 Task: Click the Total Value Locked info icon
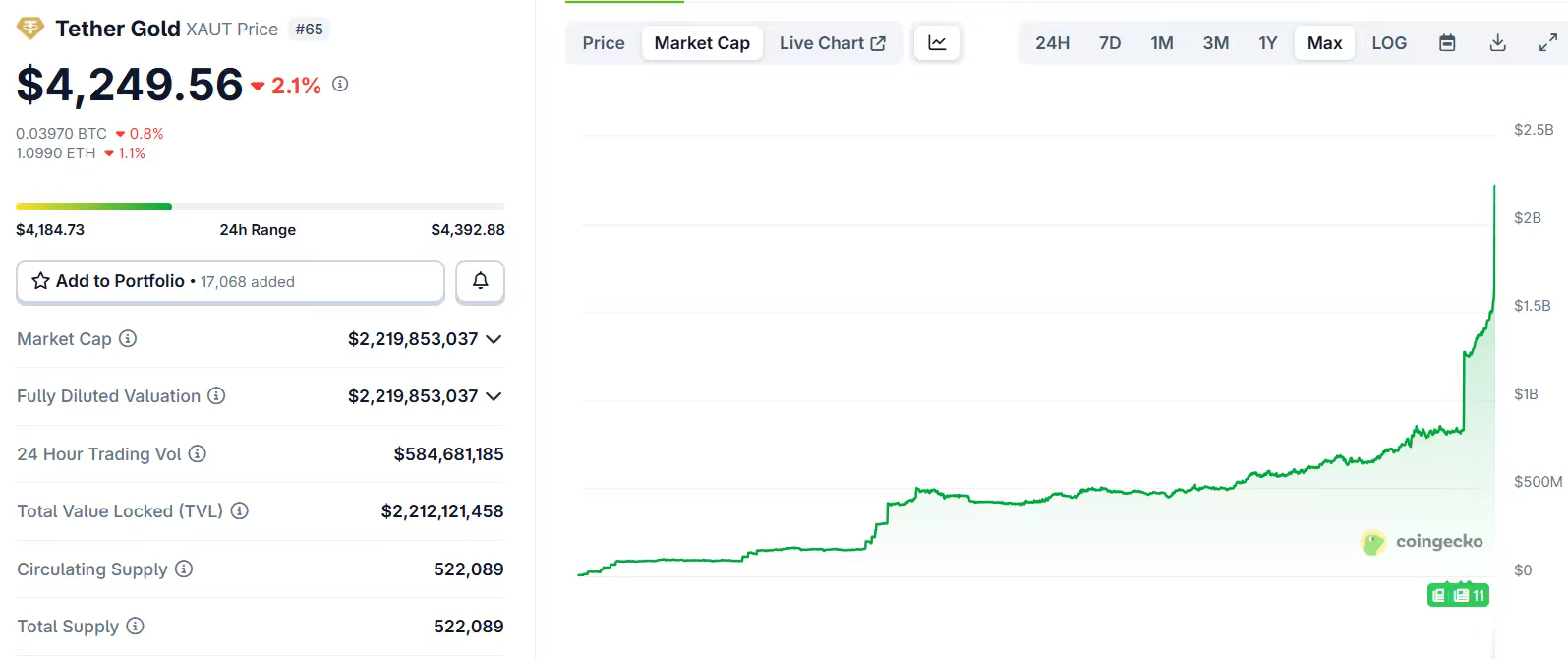(239, 511)
